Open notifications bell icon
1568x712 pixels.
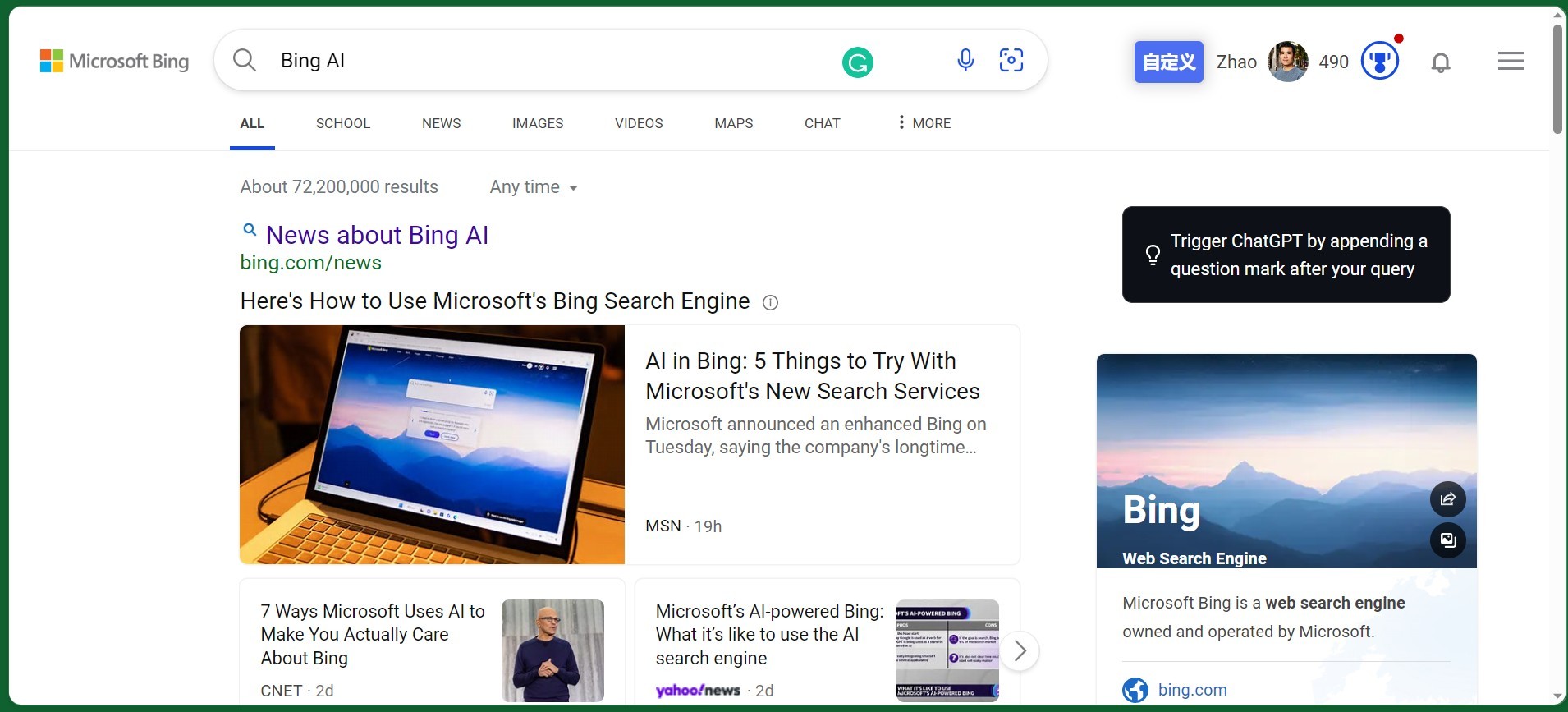[1441, 62]
